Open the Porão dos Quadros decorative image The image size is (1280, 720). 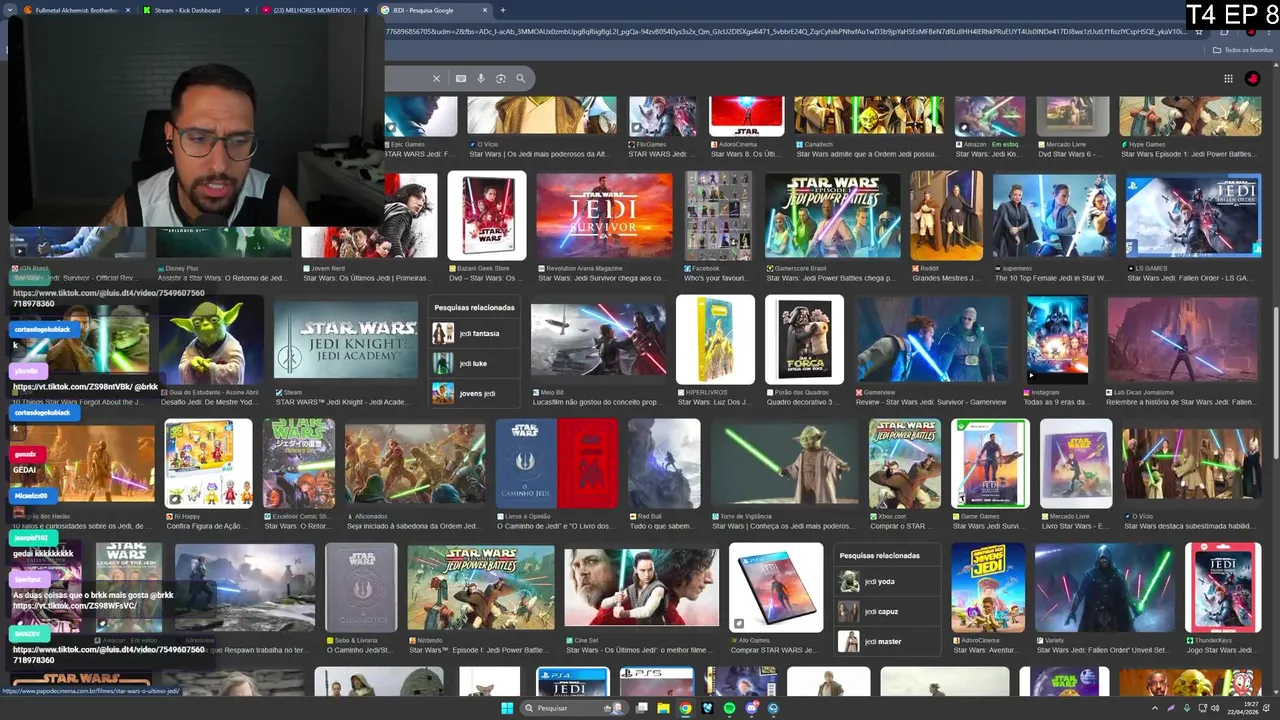tap(804, 340)
